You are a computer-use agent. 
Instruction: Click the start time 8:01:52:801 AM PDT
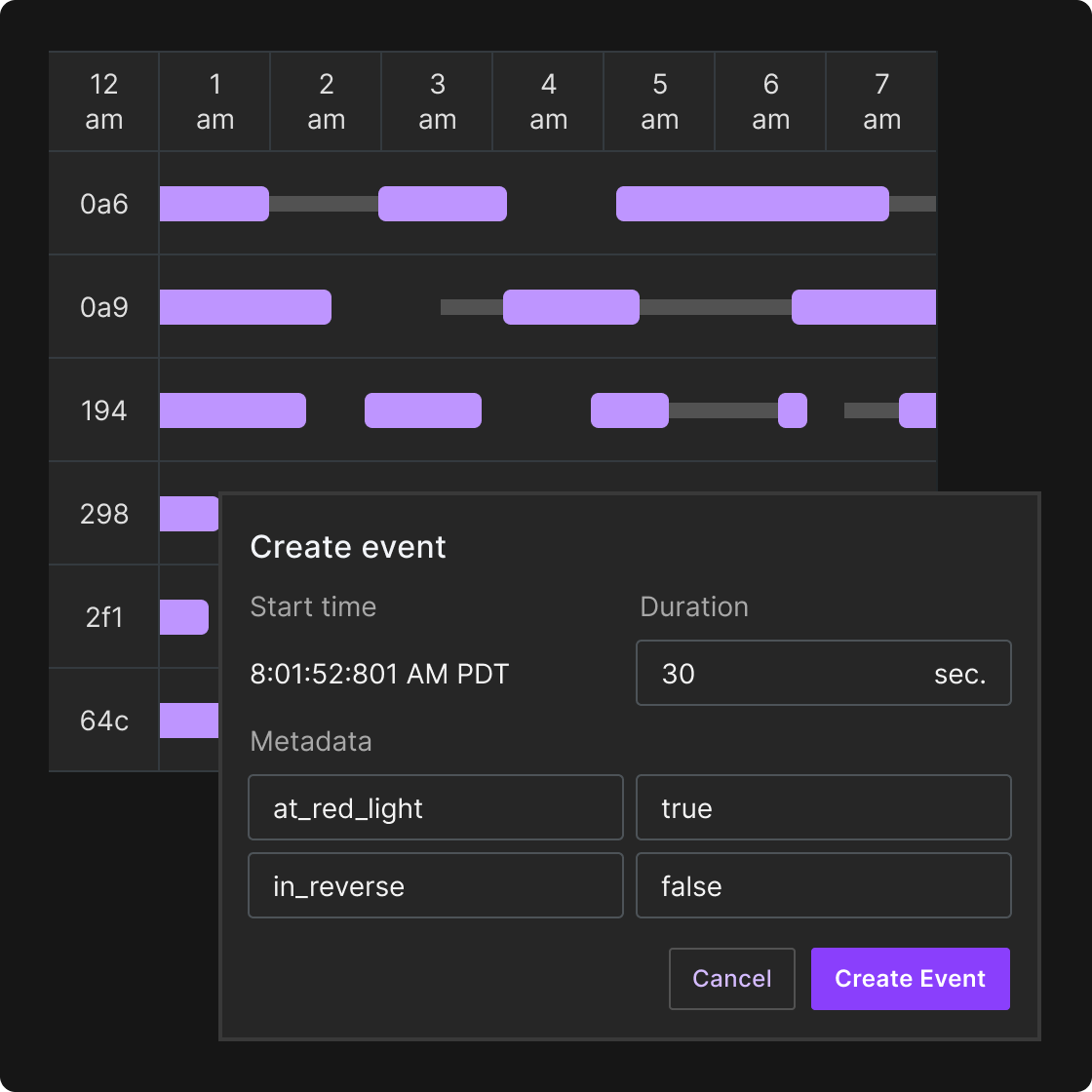tap(380, 673)
